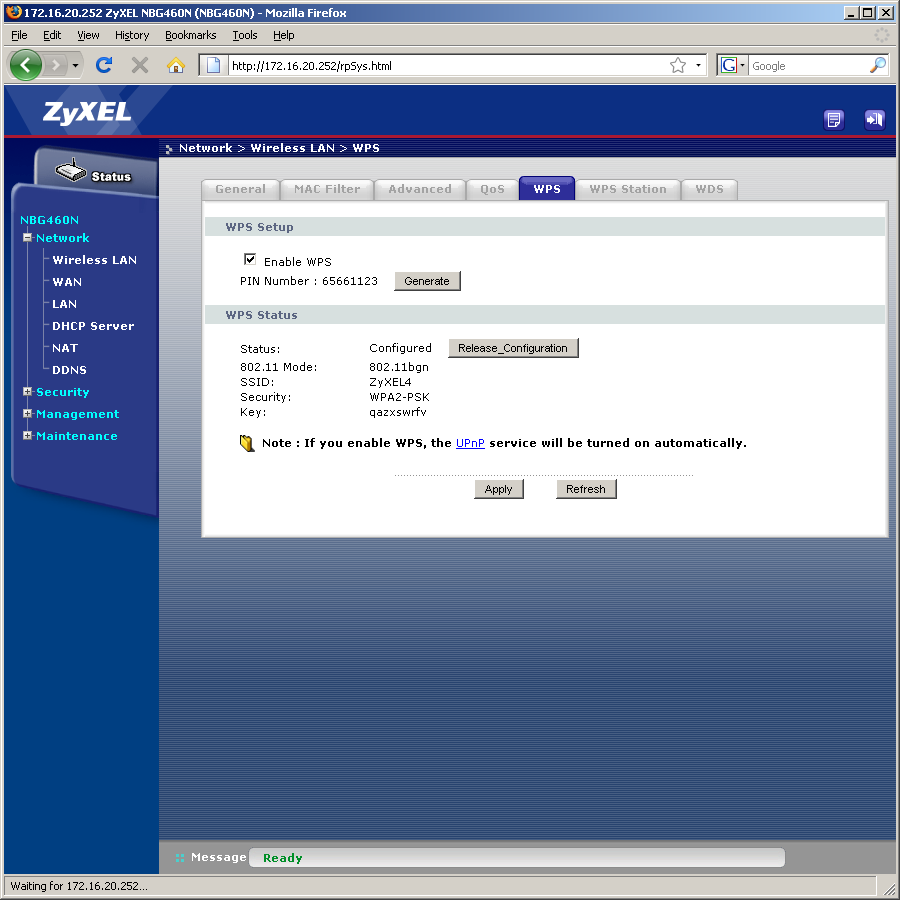Open the Status page router icon
900x900 pixels.
tap(71, 170)
